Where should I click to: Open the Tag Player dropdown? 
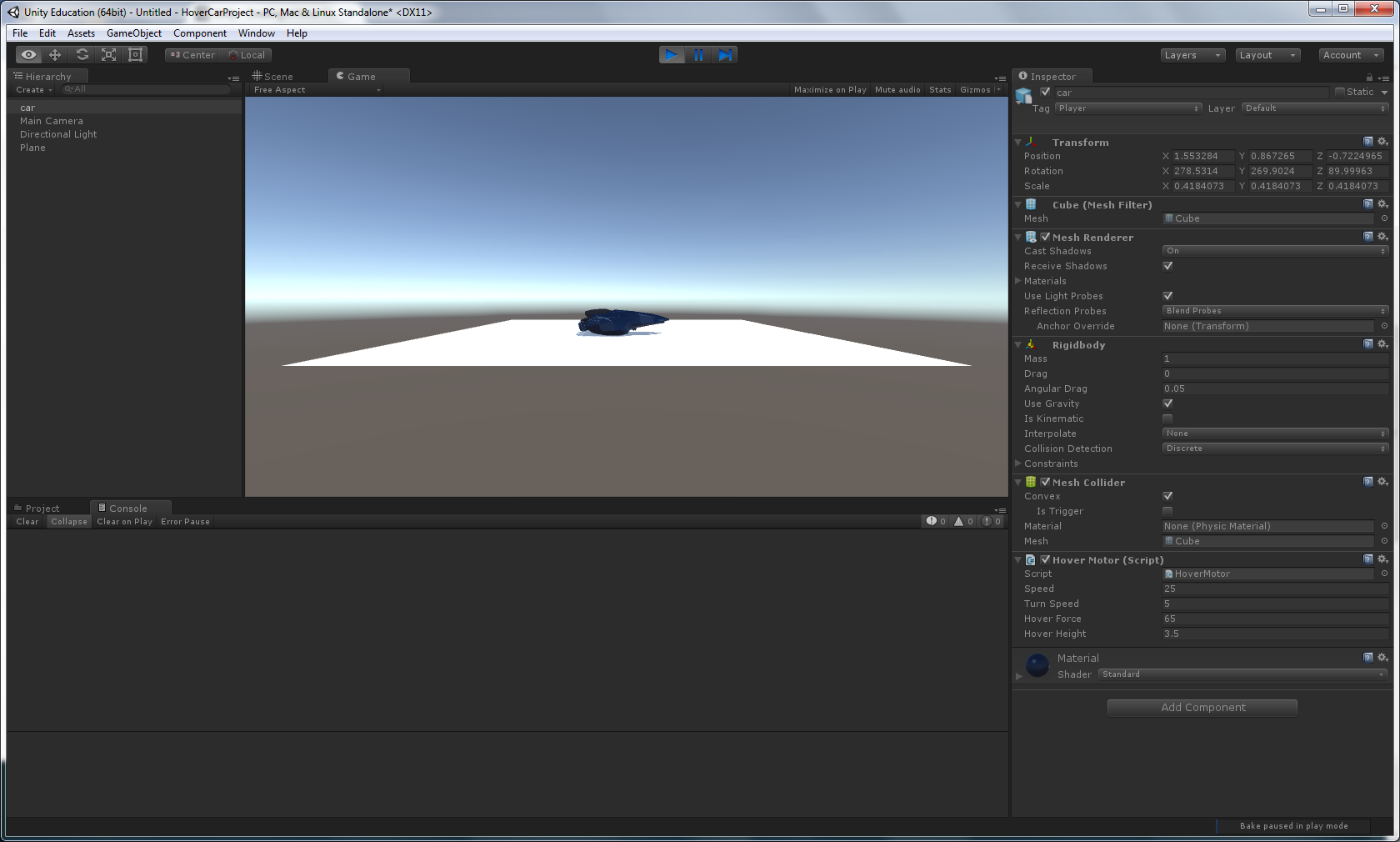click(x=1128, y=108)
